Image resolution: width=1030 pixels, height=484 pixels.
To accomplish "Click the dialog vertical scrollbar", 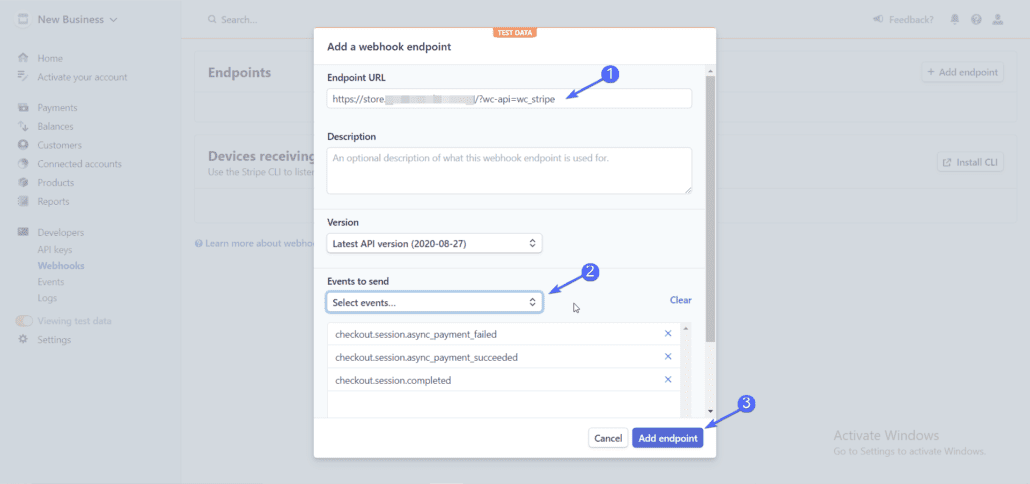I will point(710,208).
